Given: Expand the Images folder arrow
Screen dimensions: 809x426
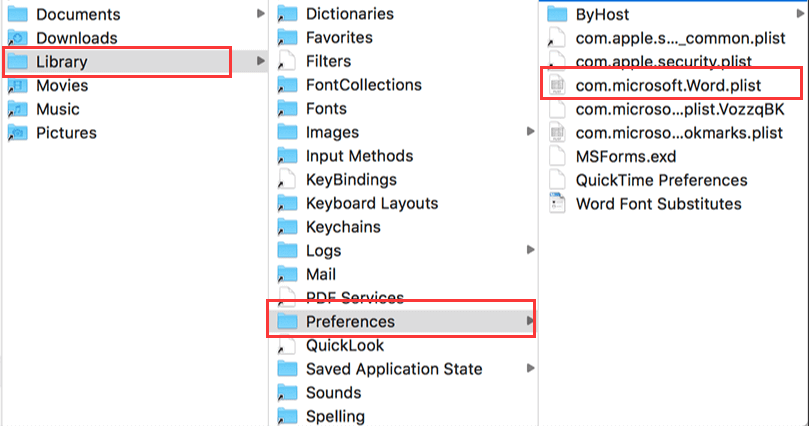Looking at the screenshot, I should (x=530, y=132).
